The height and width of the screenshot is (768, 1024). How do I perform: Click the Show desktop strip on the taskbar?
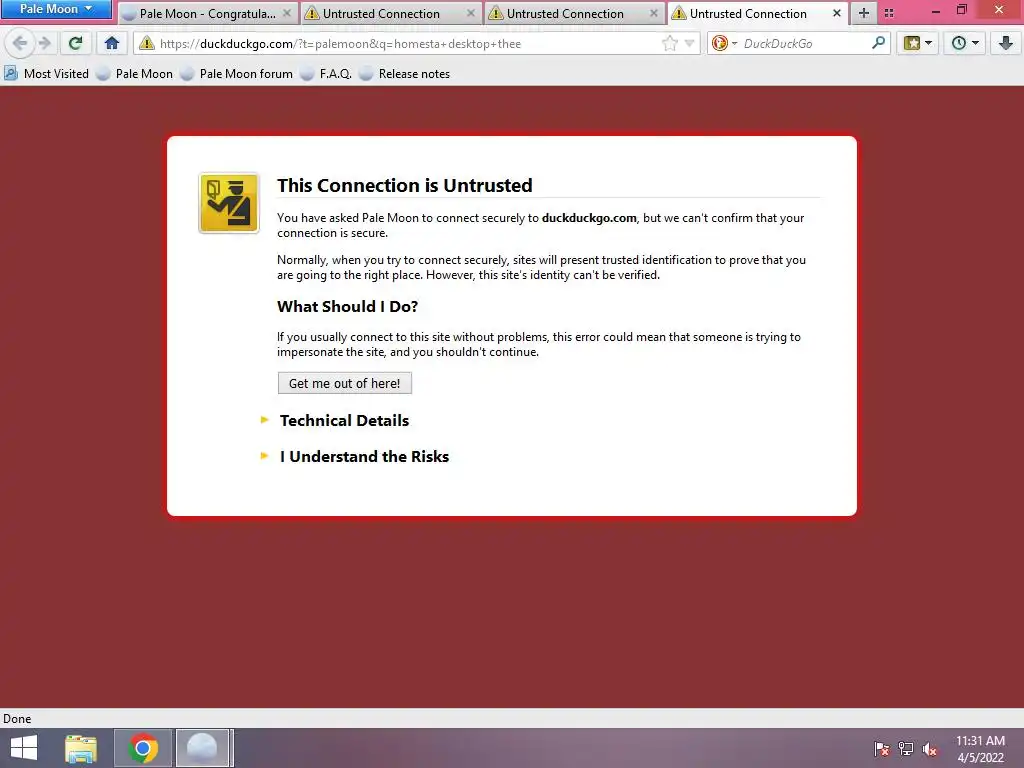pos(1020,748)
